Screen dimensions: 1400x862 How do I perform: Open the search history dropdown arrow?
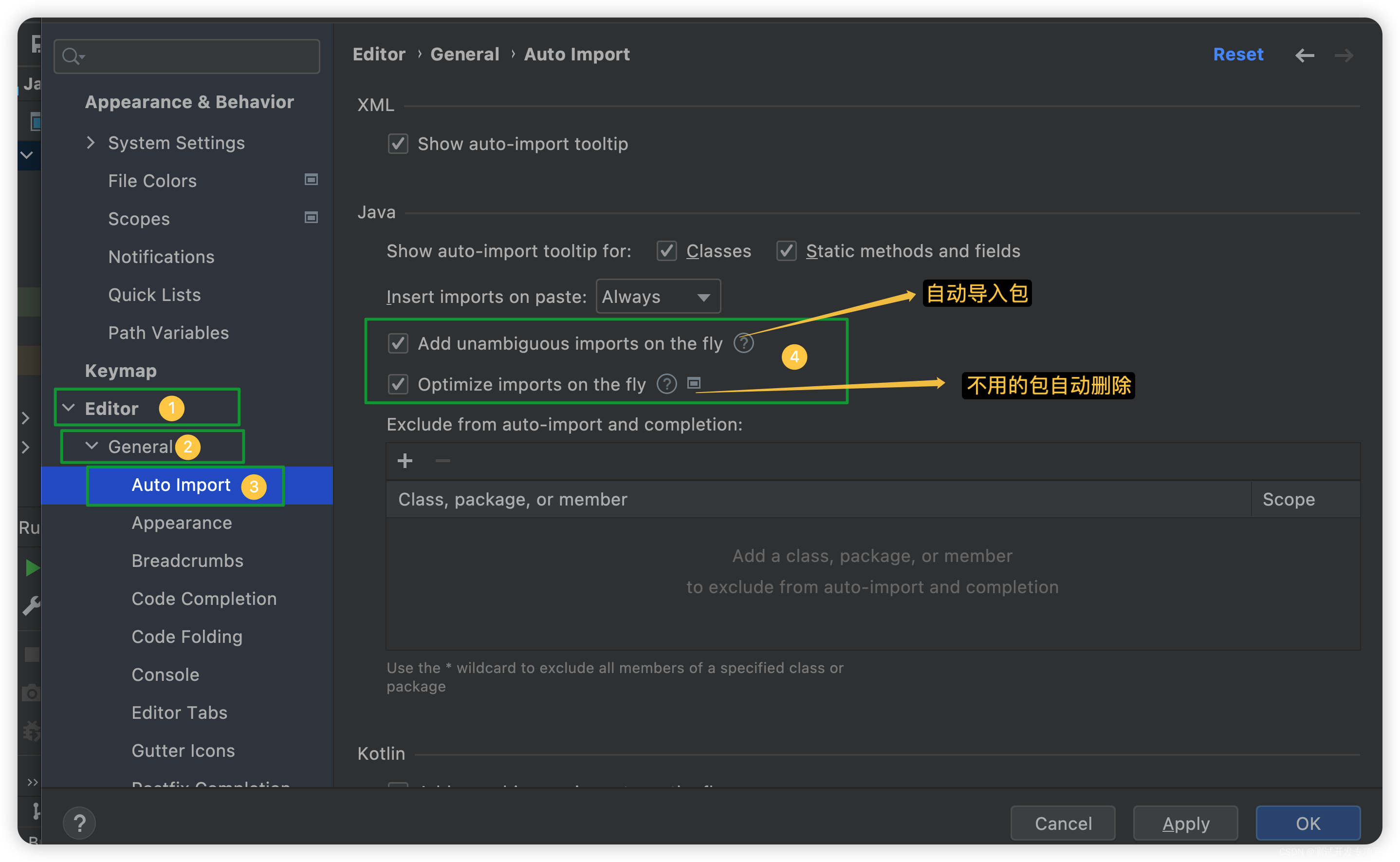(x=83, y=56)
